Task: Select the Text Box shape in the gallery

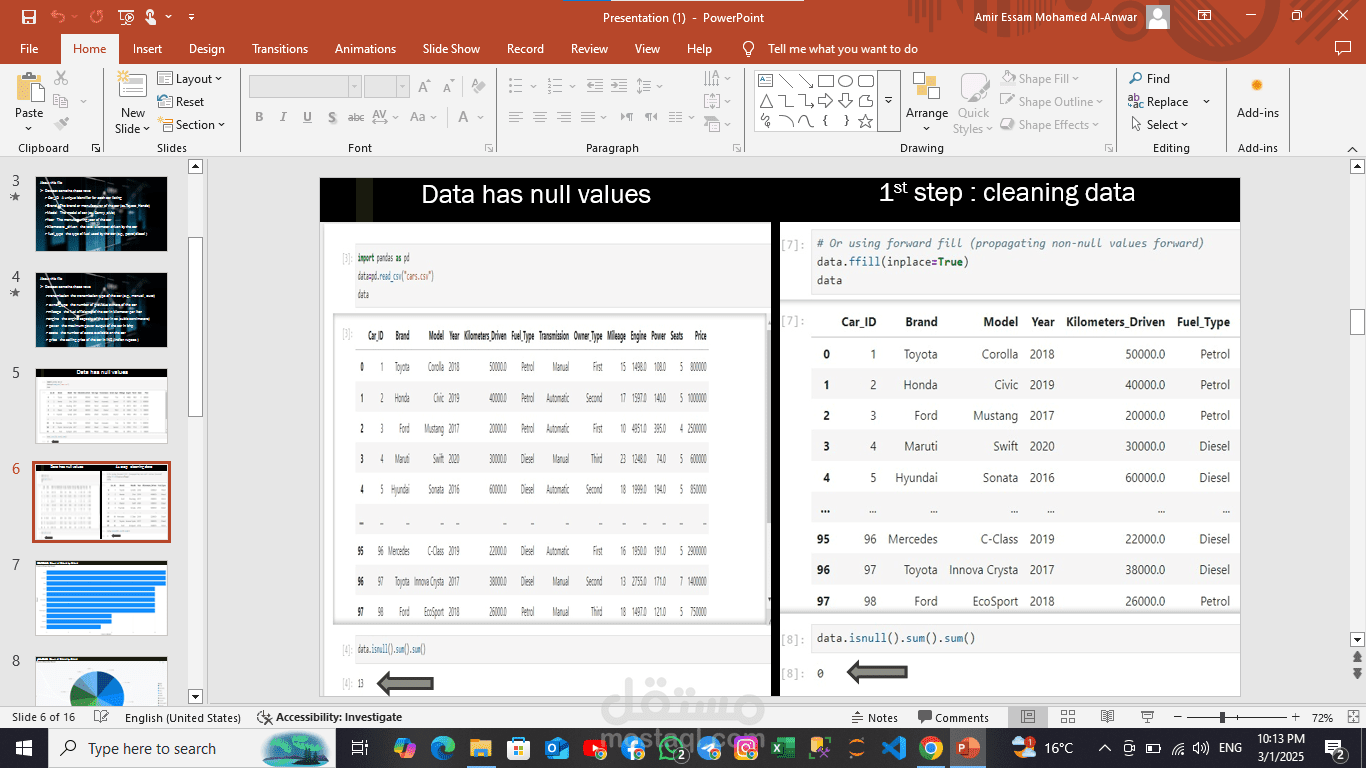Action: pos(765,81)
